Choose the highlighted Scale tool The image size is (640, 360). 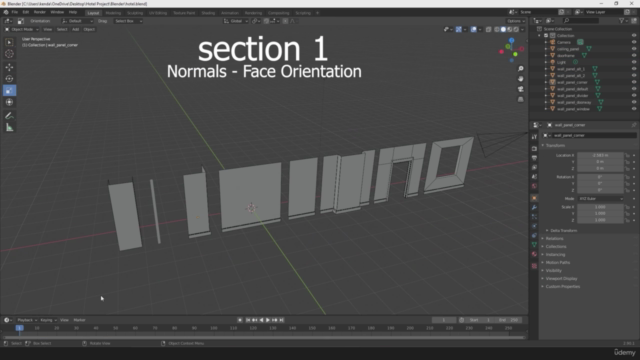(9, 91)
